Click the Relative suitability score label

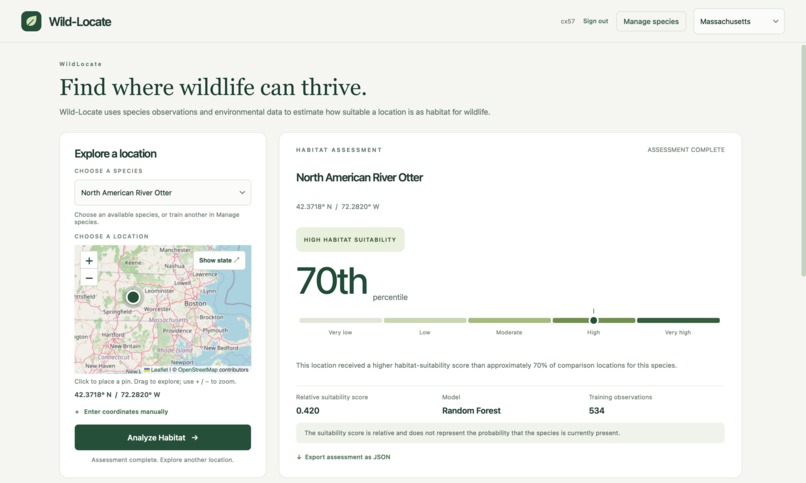point(332,397)
